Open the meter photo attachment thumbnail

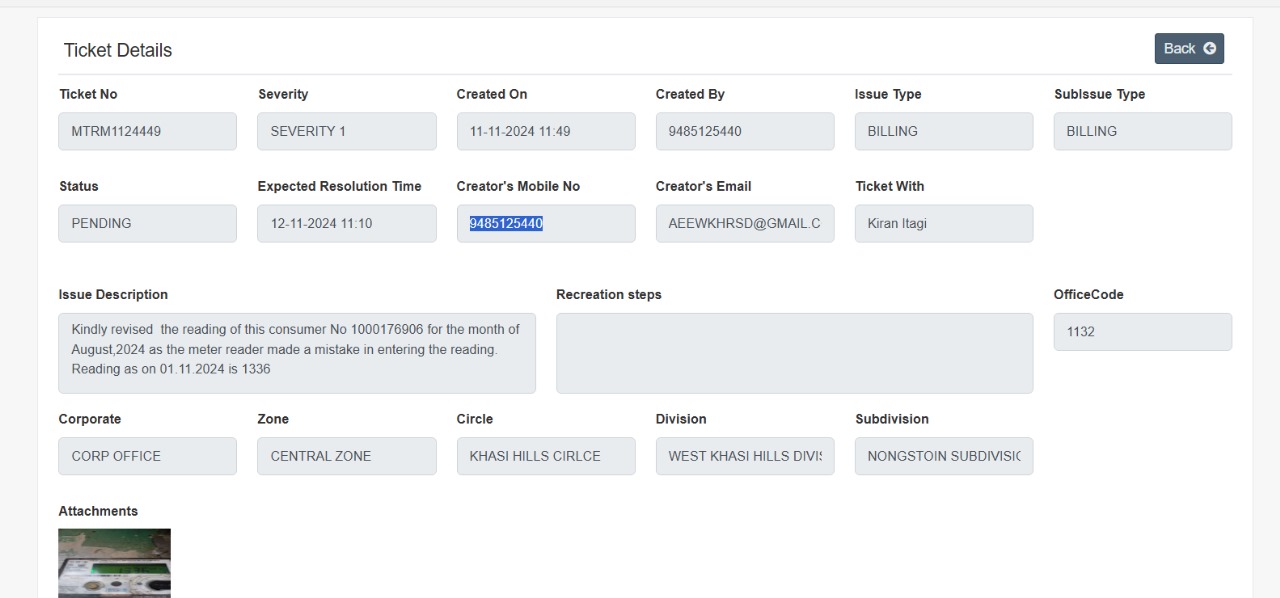coord(114,563)
